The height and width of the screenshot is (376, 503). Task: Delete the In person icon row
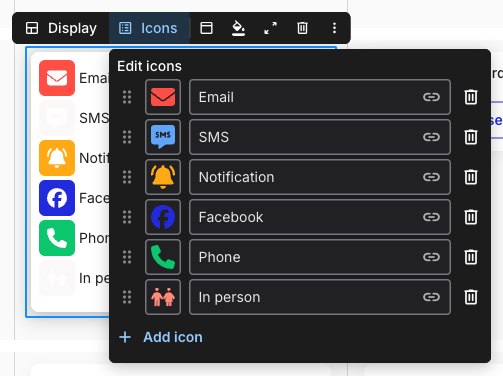click(471, 297)
